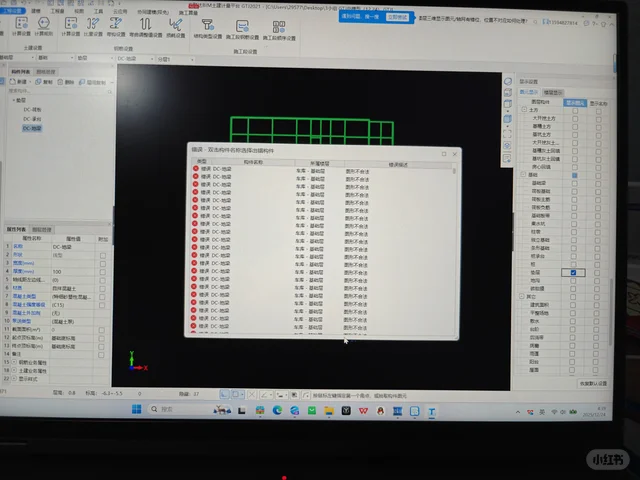The width and height of the screenshot is (640, 480).
Task: Click 复制 in component list panel
Action: pyautogui.click(x=44, y=82)
